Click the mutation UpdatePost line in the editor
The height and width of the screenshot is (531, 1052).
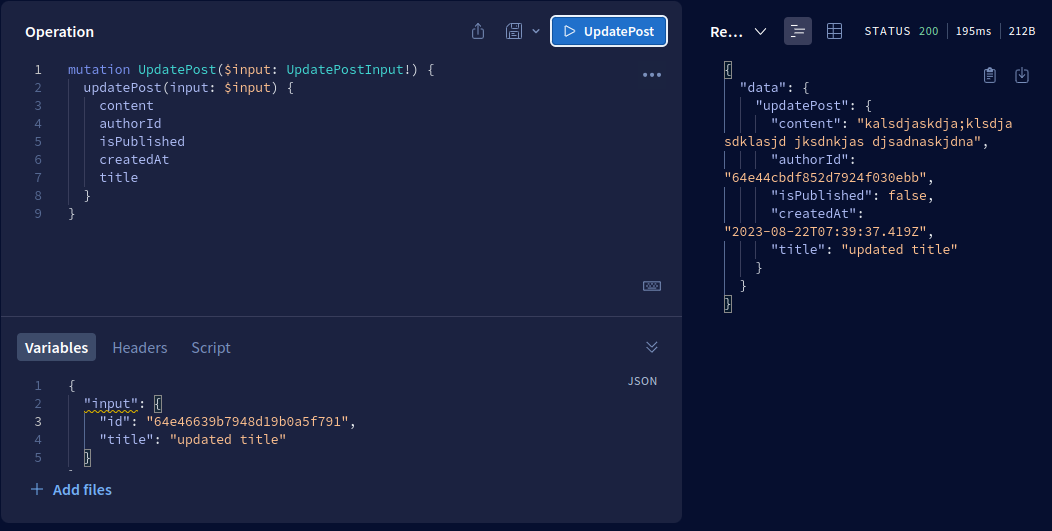click(x=251, y=69)
